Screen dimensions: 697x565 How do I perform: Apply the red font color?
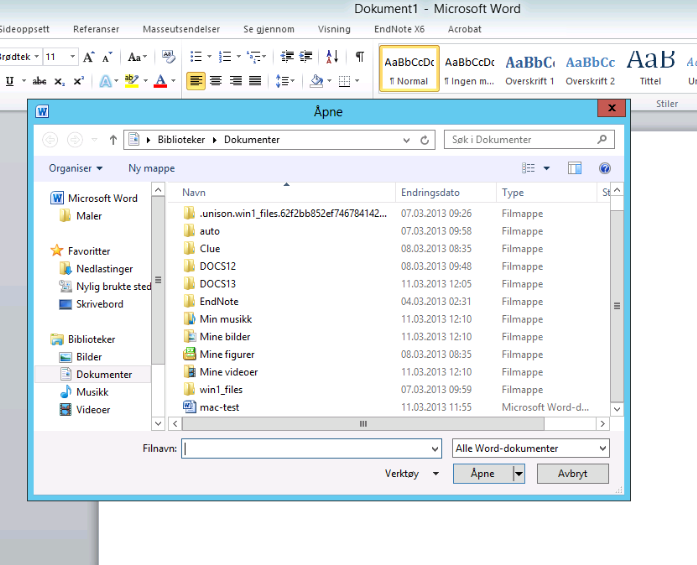coord(160,81)
